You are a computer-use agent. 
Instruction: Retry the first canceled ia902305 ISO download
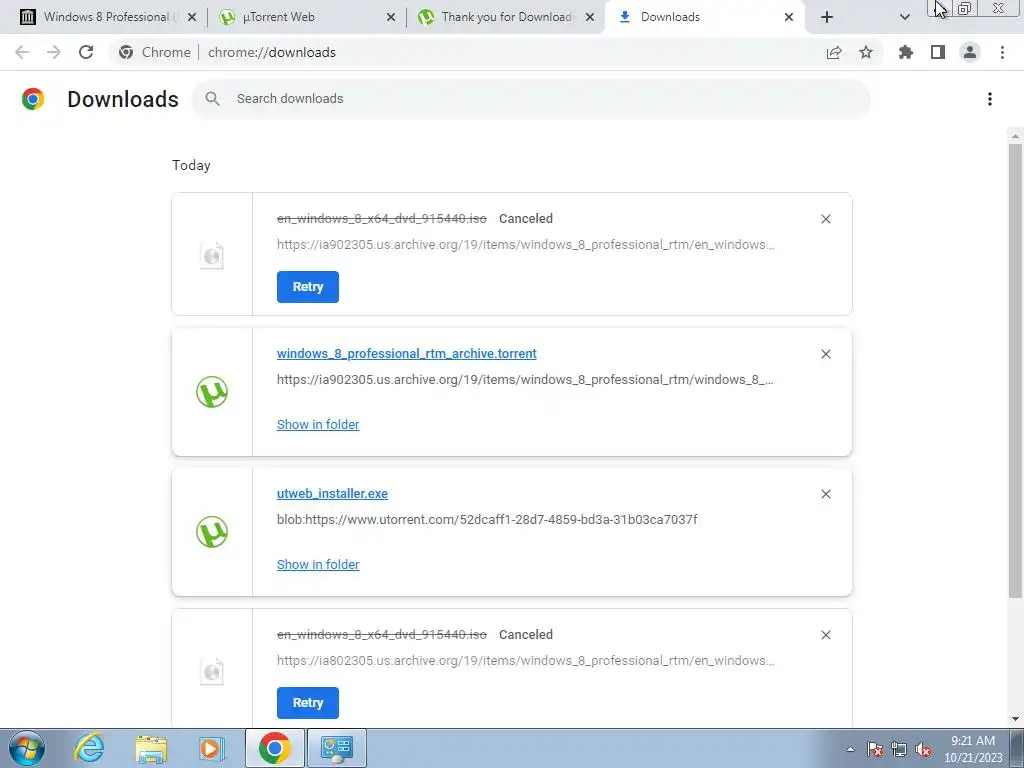click(x=308, y=287)
